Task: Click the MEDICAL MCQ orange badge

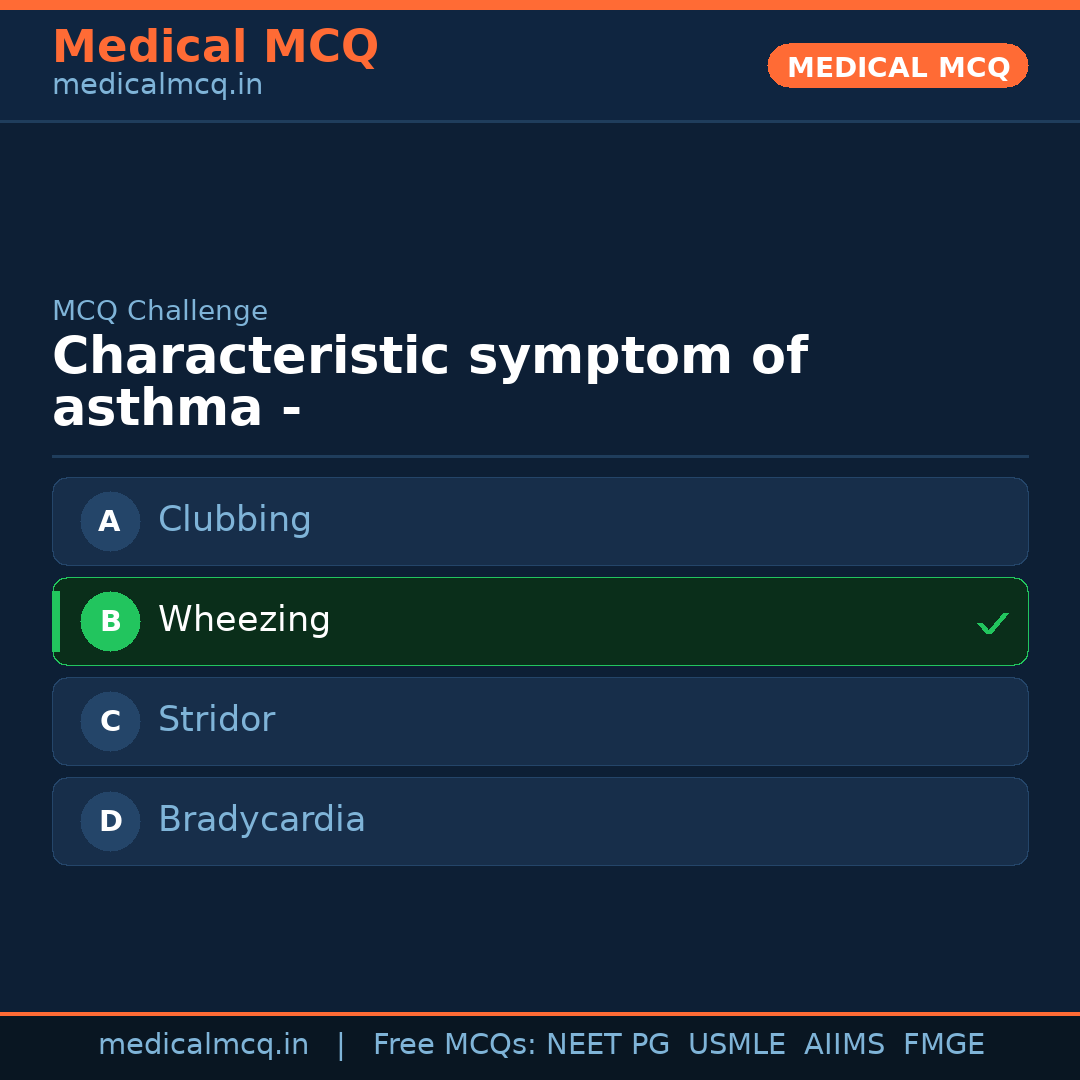Action: click(897, 66)
